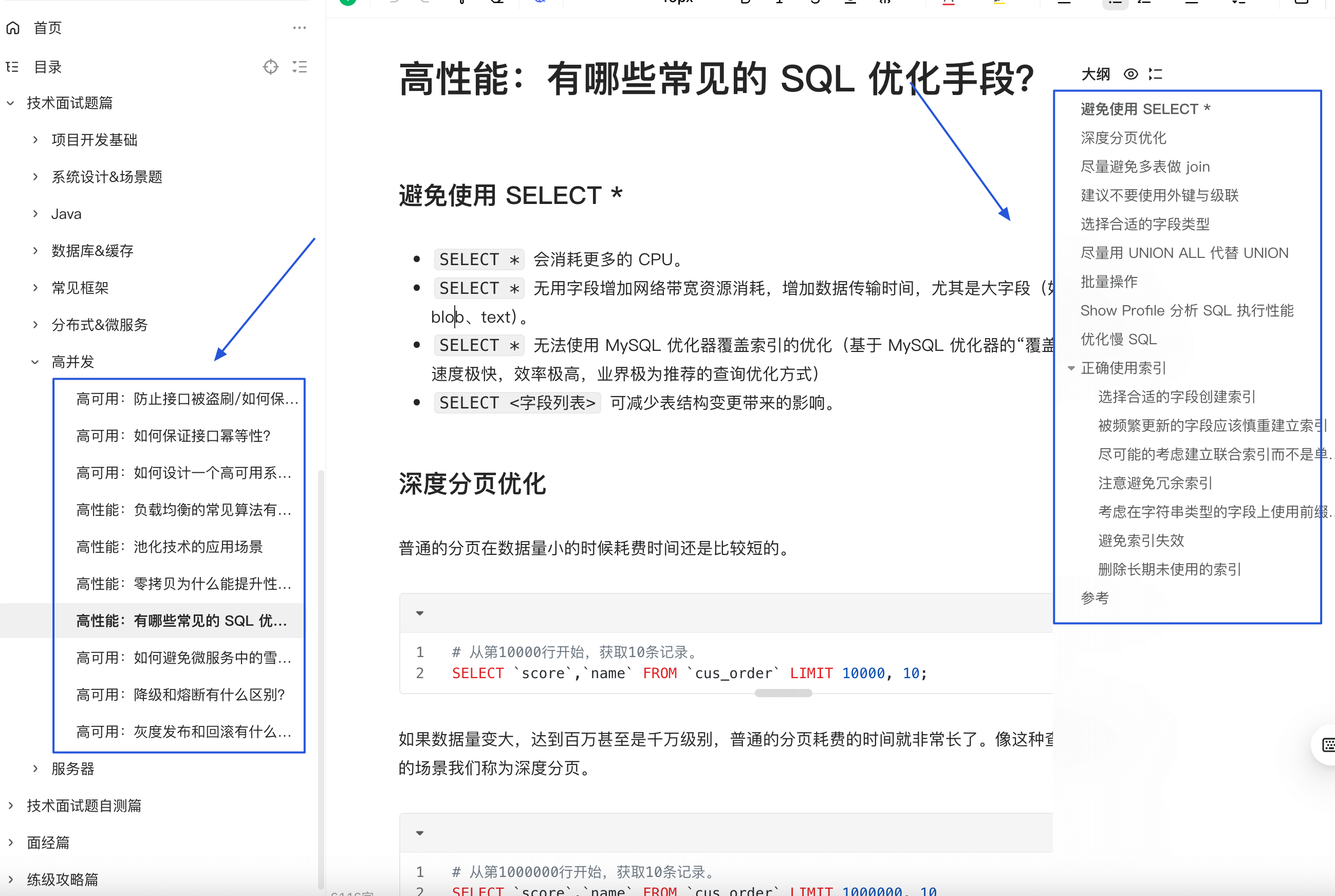Open the 高性能：池化技术的应用场景 document
The height and width of the screenshot is (896, 1335).
pyautogui.click(x=170, y=547)
